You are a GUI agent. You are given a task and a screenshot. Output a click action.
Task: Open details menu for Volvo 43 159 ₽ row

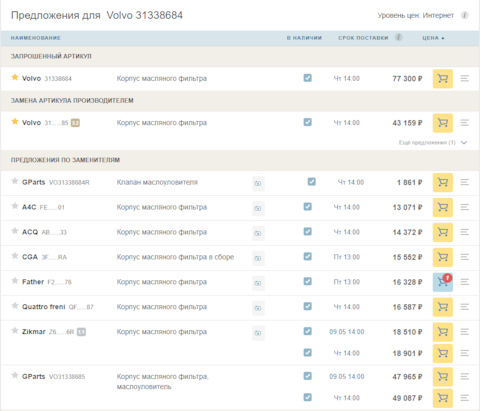pos(465,123)
